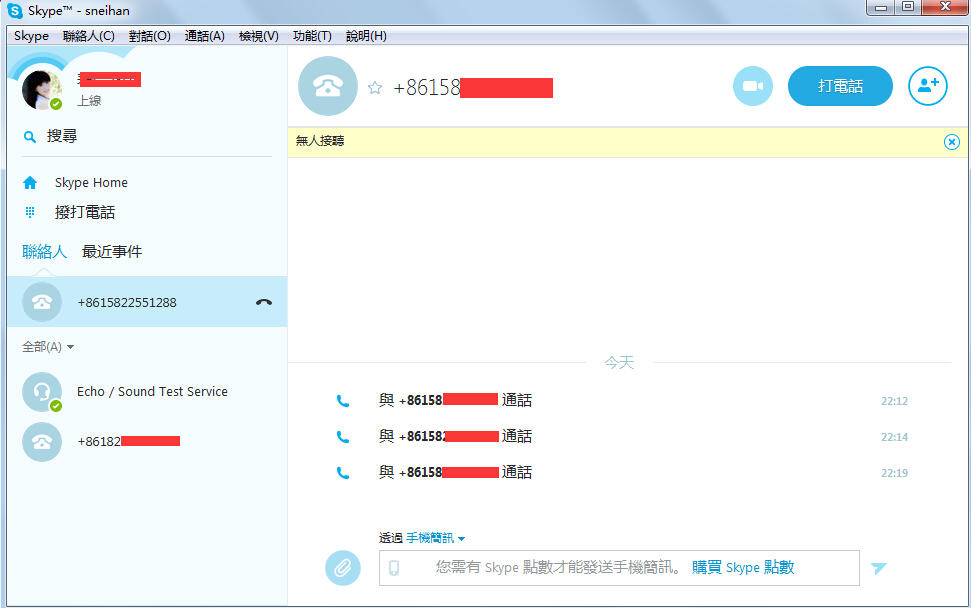Click the Skype Home house icon
971x608 pixels.
(30, 183)
